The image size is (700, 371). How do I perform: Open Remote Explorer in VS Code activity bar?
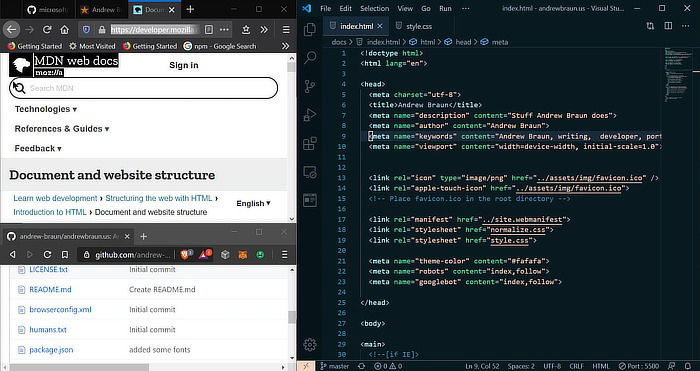(x=310, y=172)
